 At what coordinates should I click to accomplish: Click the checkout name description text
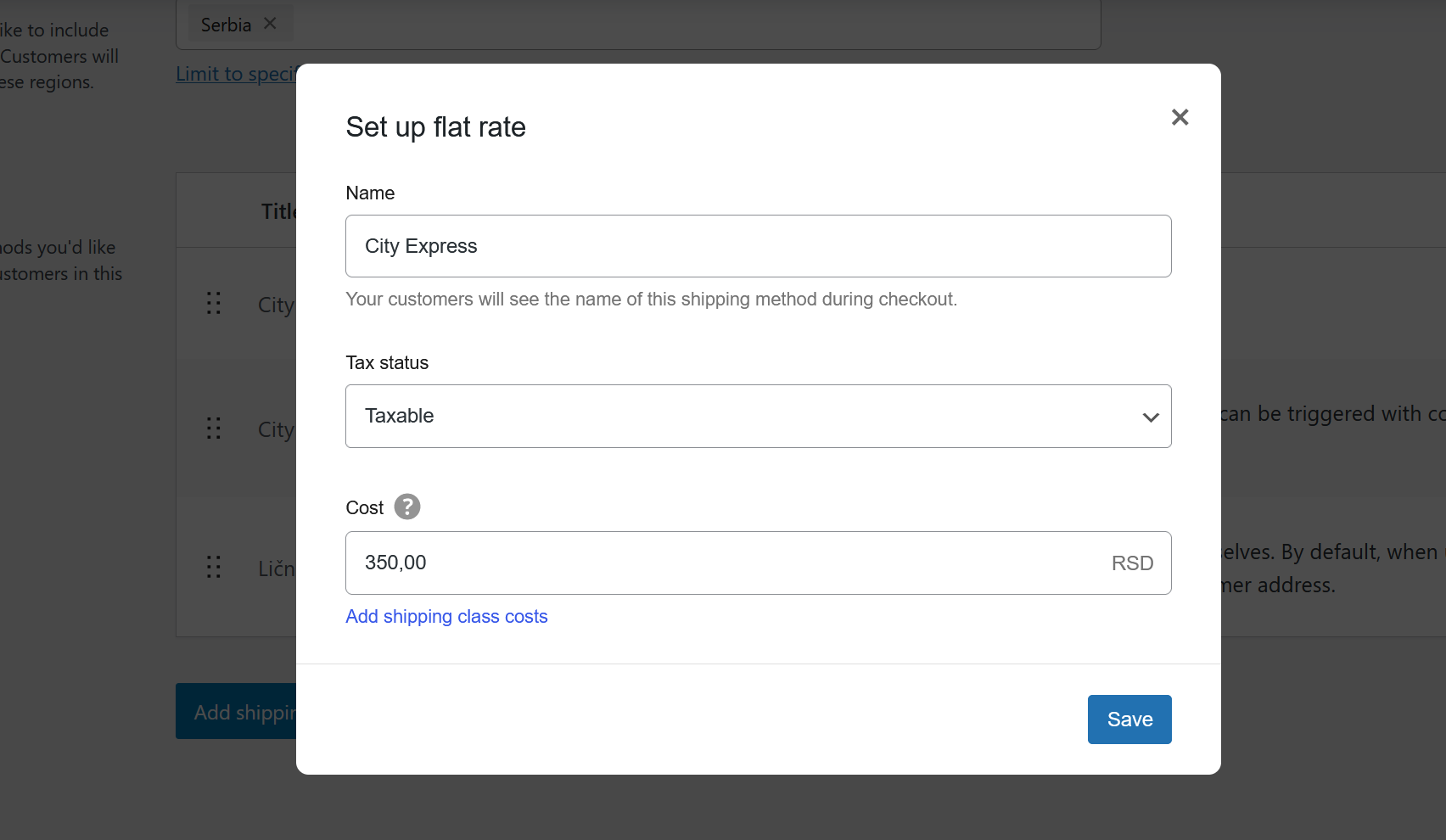tap(651, 300)
